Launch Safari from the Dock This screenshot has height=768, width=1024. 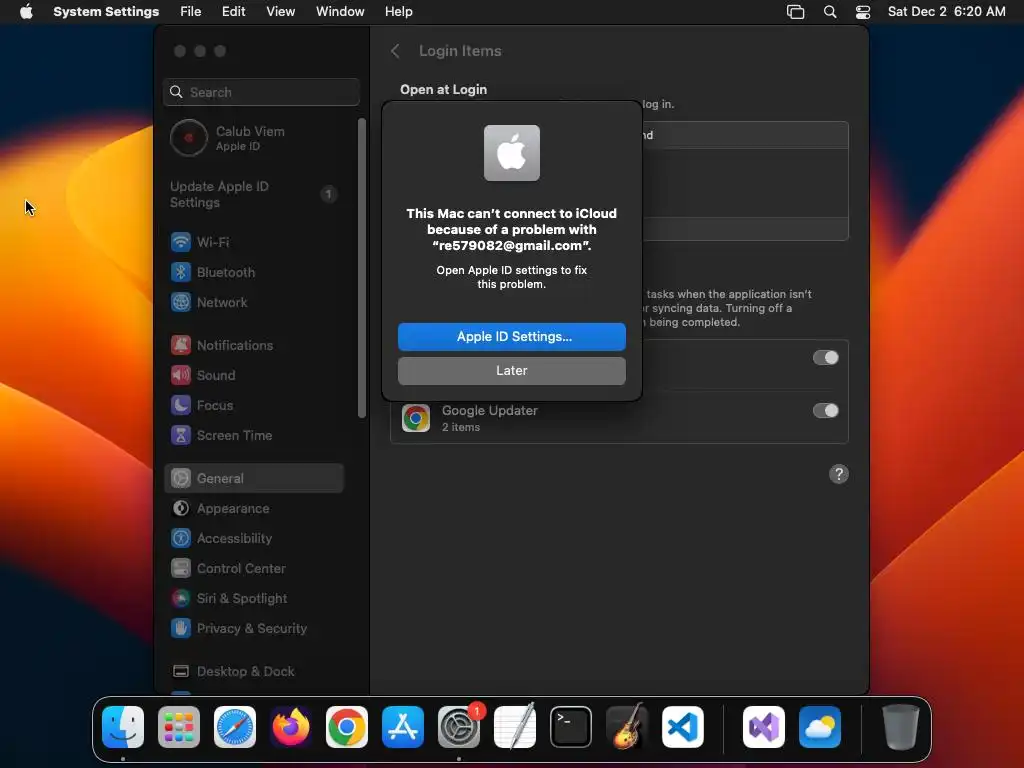(235, 727)
